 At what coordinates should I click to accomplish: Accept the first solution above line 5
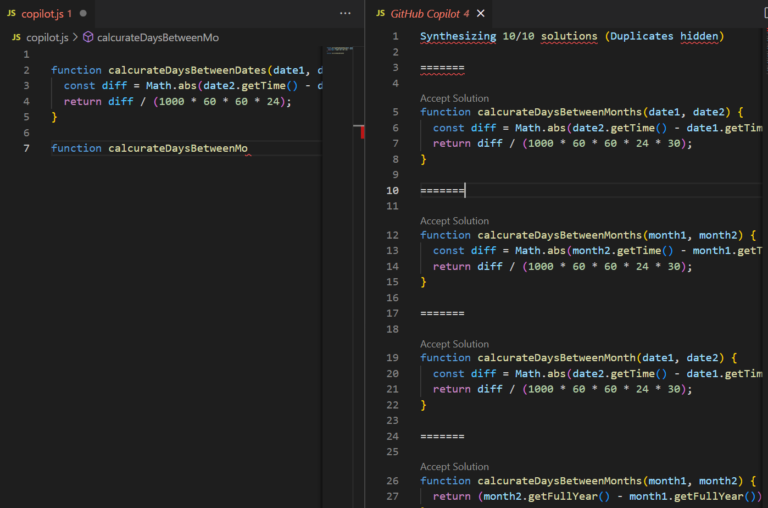tap(454, 98)
